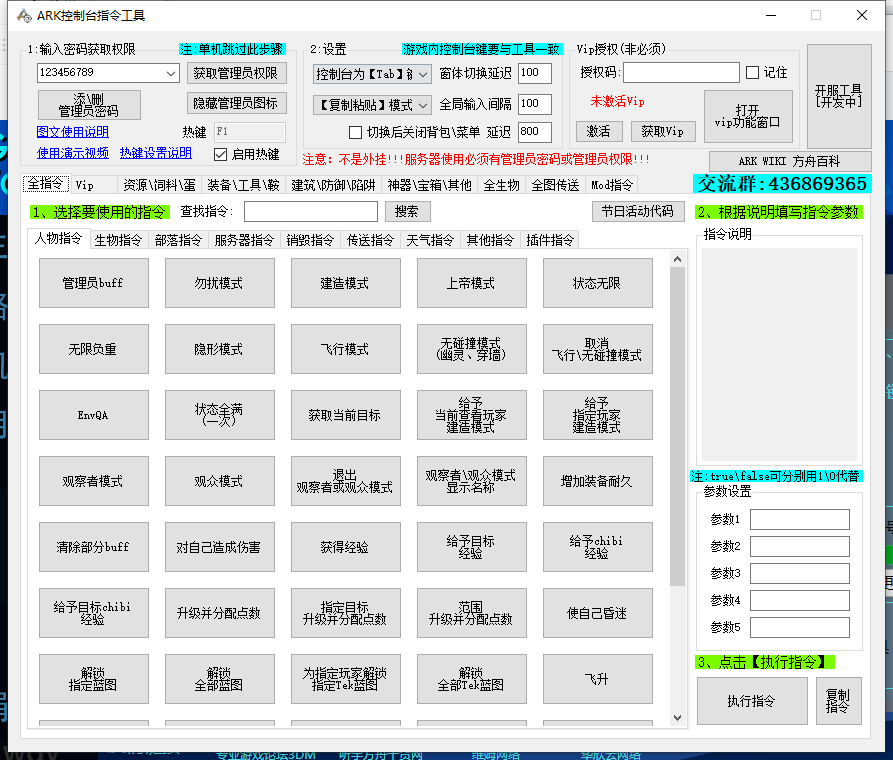Click the 参数3 input field
This screenshot has height=760, width=893.
point(800,574)
